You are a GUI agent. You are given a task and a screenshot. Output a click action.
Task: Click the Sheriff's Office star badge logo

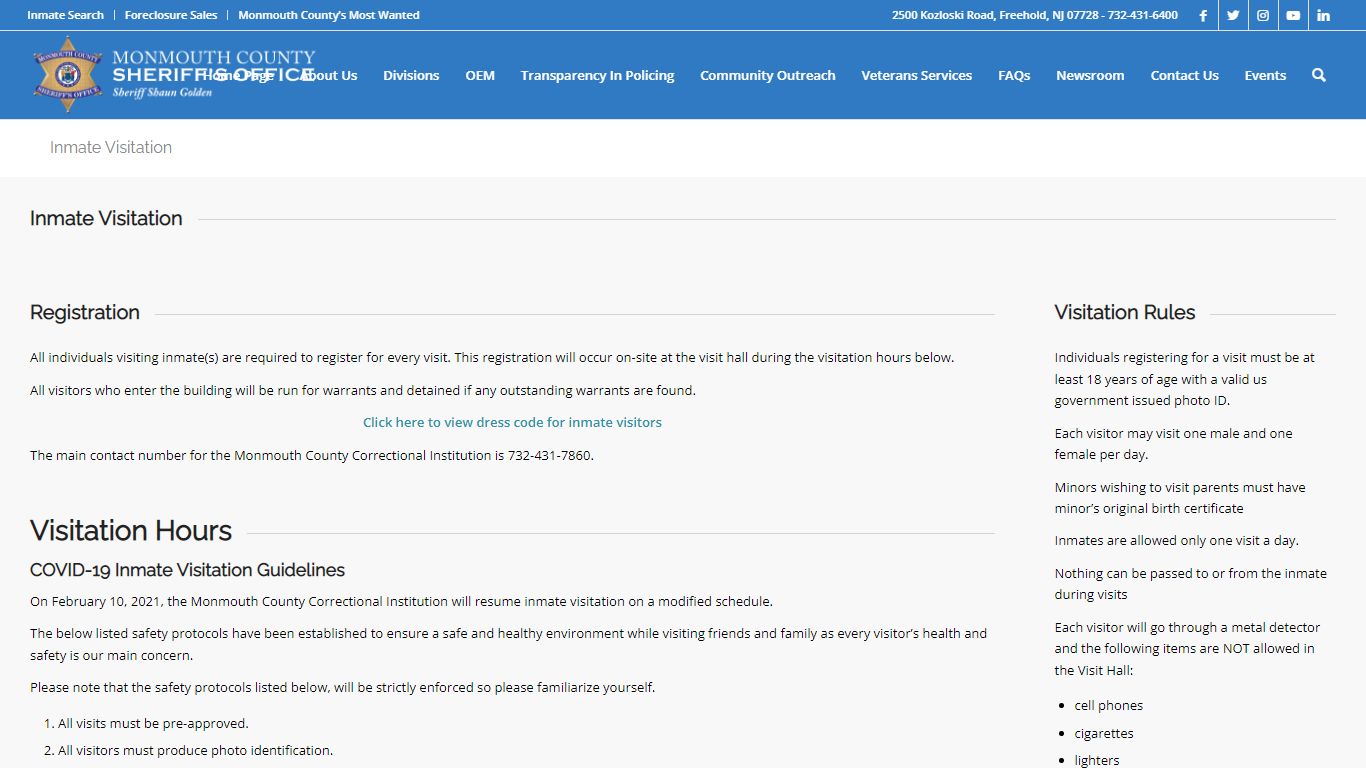point(68,74)
